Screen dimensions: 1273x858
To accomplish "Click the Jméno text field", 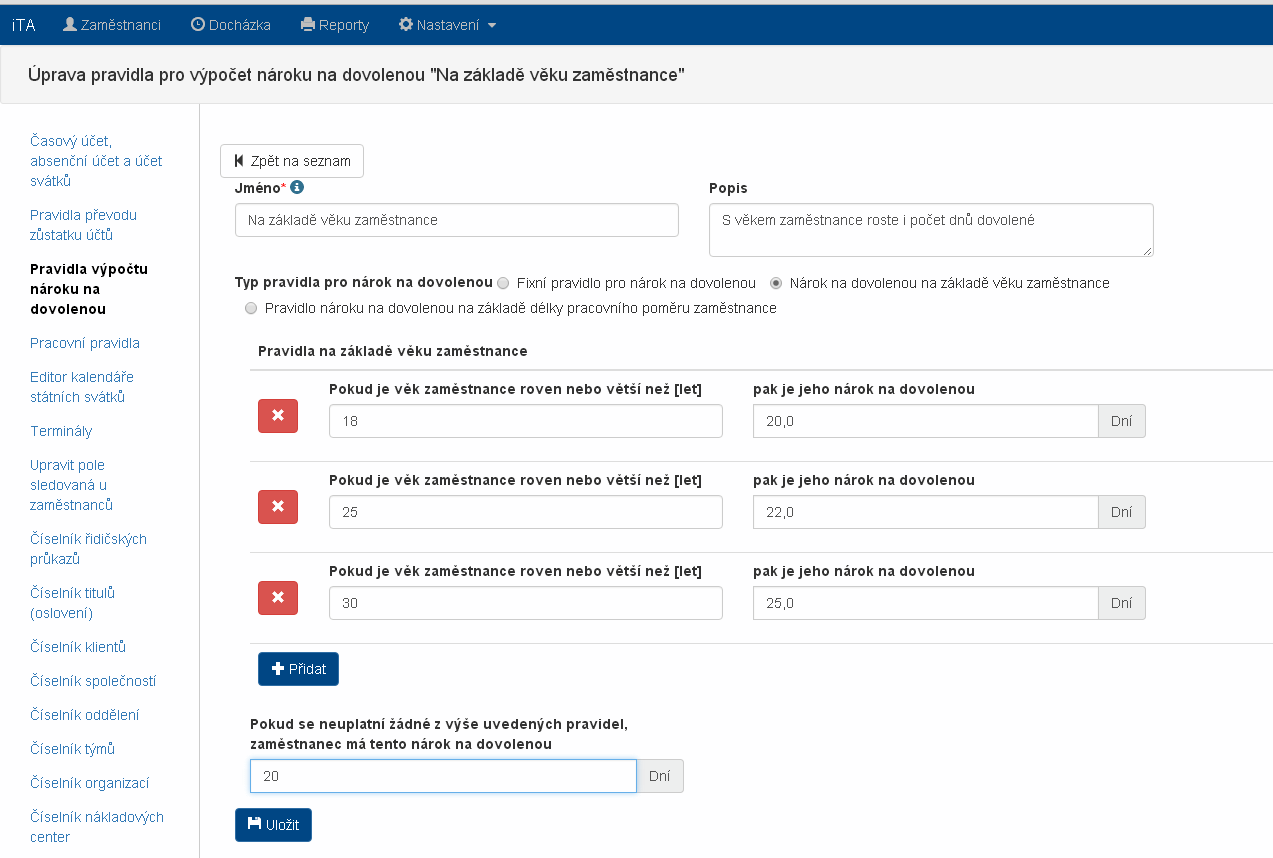I will coord(456,220).
